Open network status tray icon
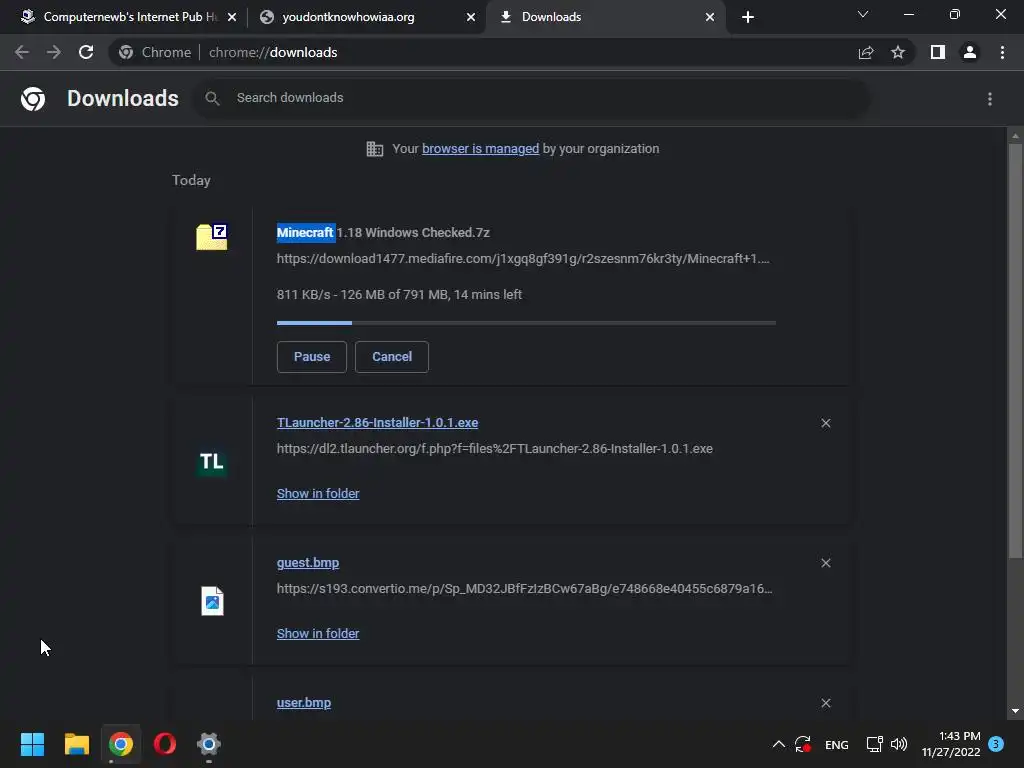Image resolution: width=1024 pixels, height=768 pixels. click(874, 744)
